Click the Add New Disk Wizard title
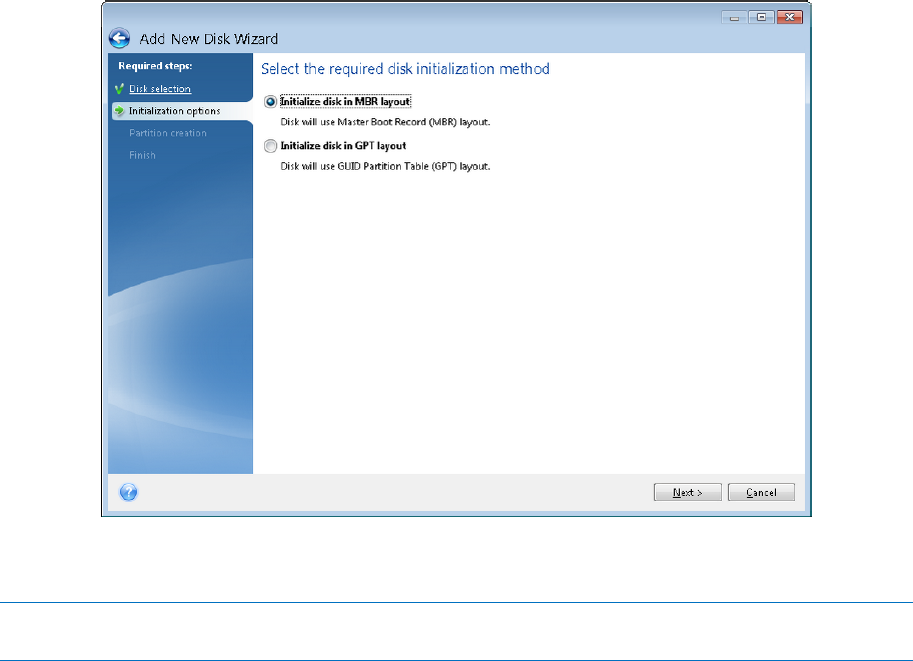 pos(208,39)
